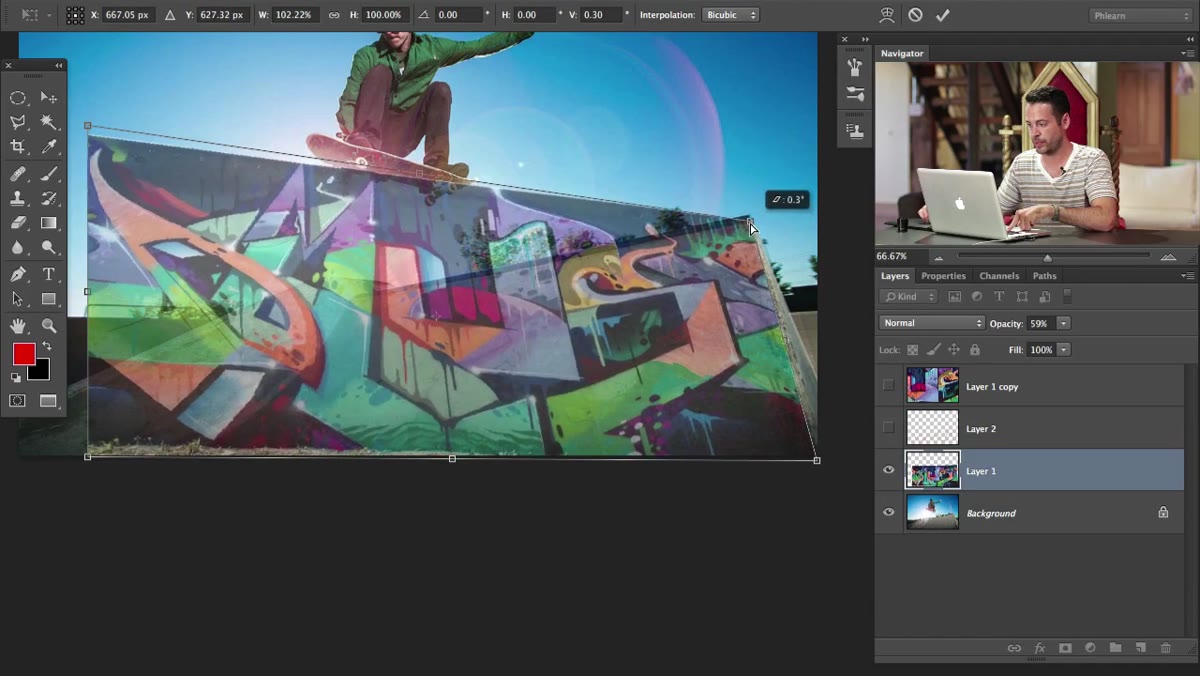Select the Elliptical Marquee tool
1200x676 pixels.
18,98
